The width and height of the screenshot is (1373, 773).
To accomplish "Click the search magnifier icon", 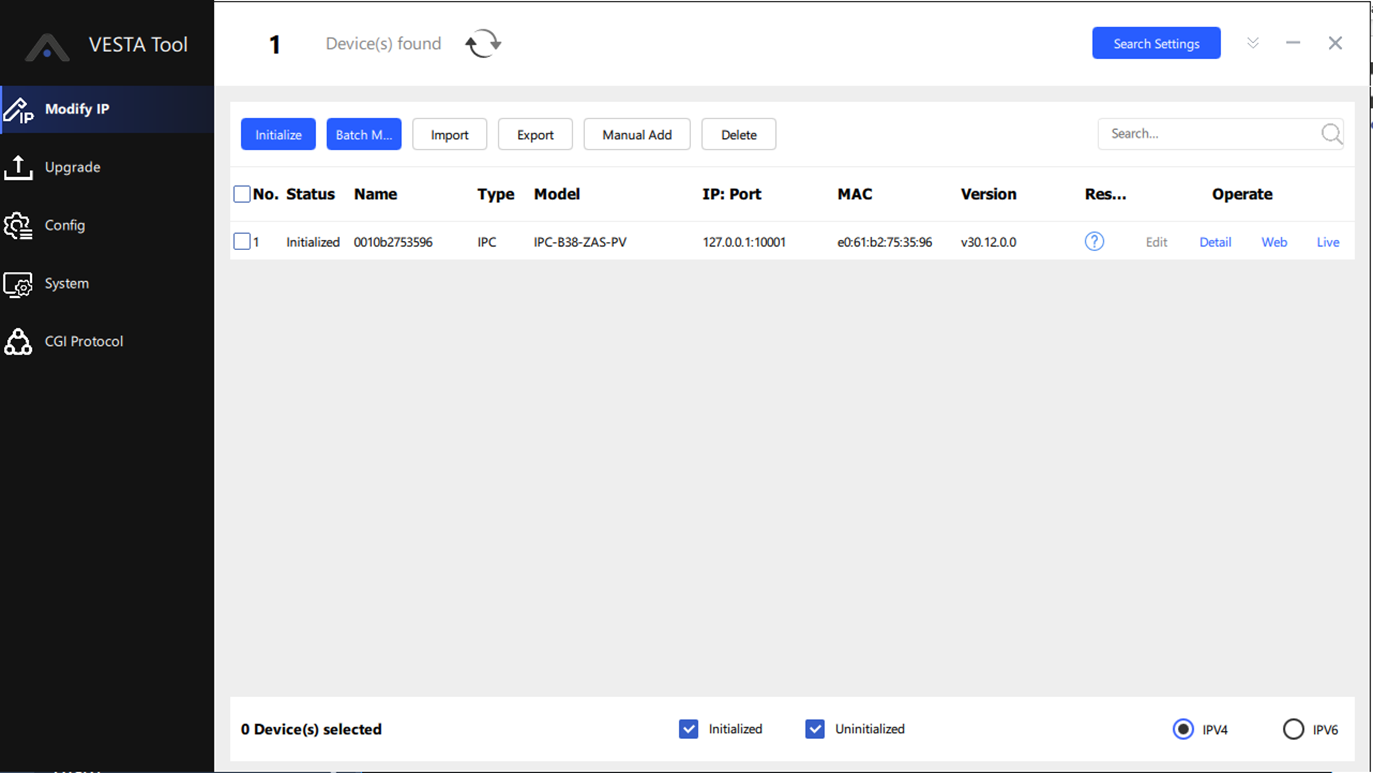I will tap(1331, 134).
